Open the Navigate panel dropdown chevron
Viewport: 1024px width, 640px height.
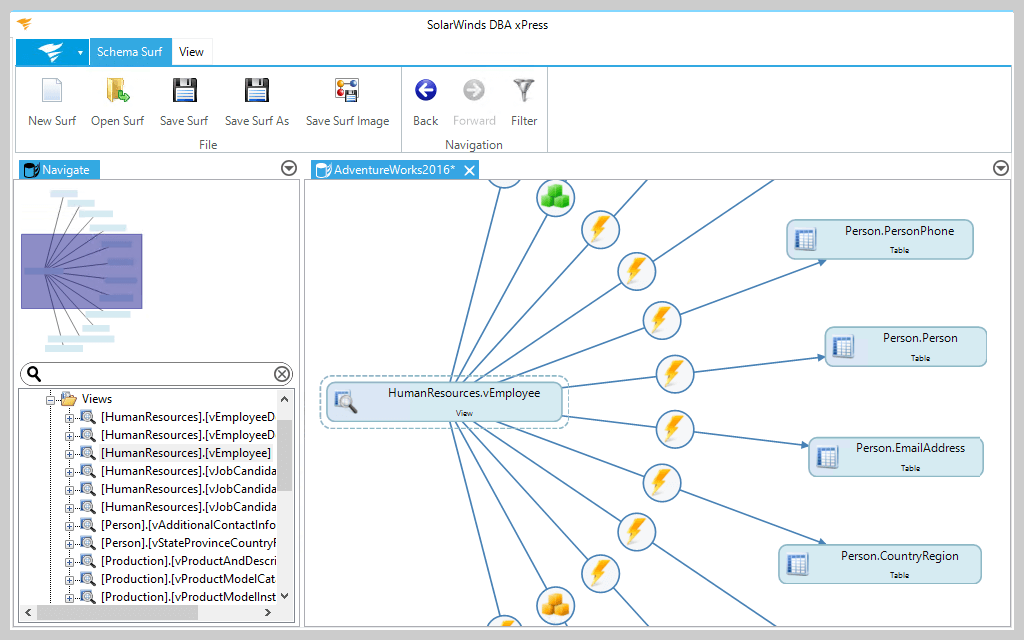pyautogui.click(x=289, y=168)
